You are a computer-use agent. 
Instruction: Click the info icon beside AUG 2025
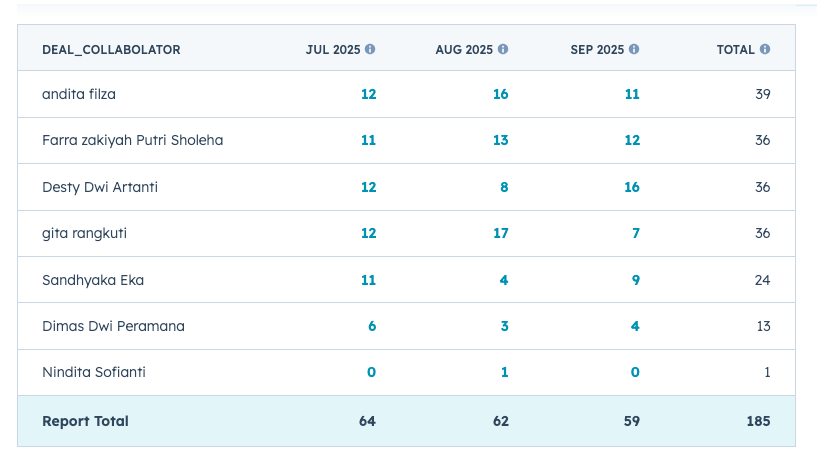point(503,49)
